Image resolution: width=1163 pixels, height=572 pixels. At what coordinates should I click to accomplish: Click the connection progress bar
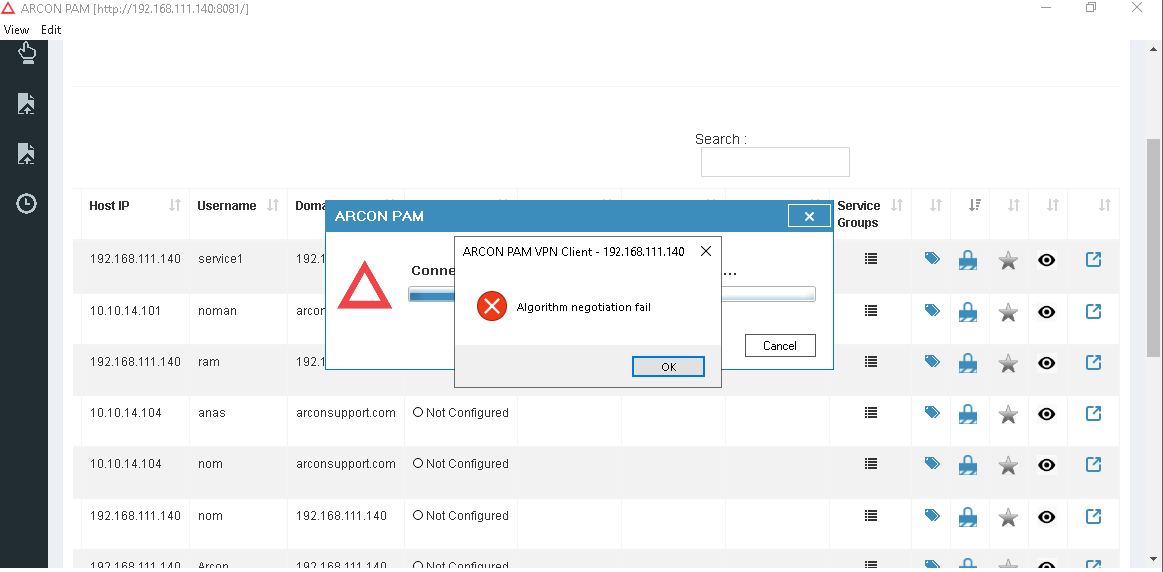(612, 295)
